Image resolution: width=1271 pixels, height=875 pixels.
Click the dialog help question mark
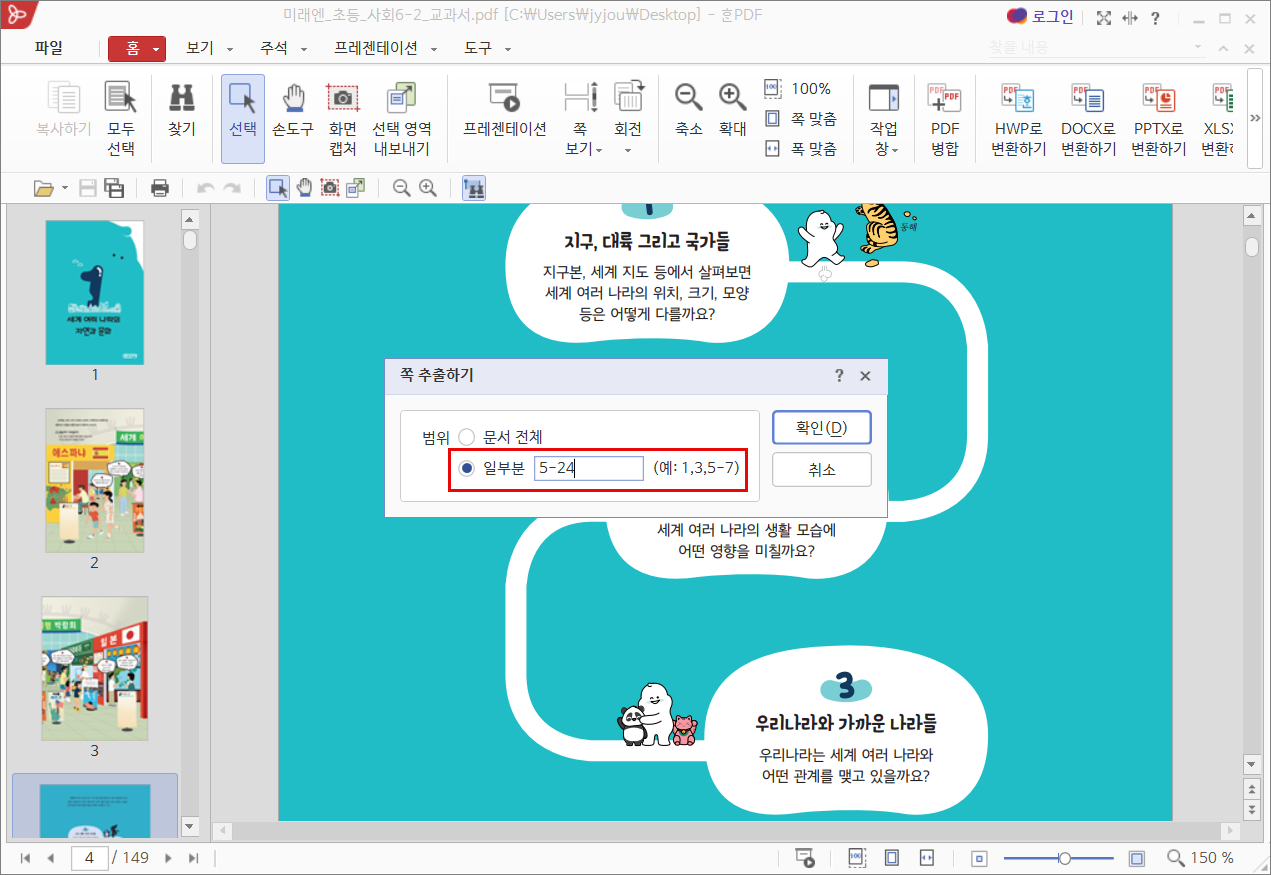[839, 376]
